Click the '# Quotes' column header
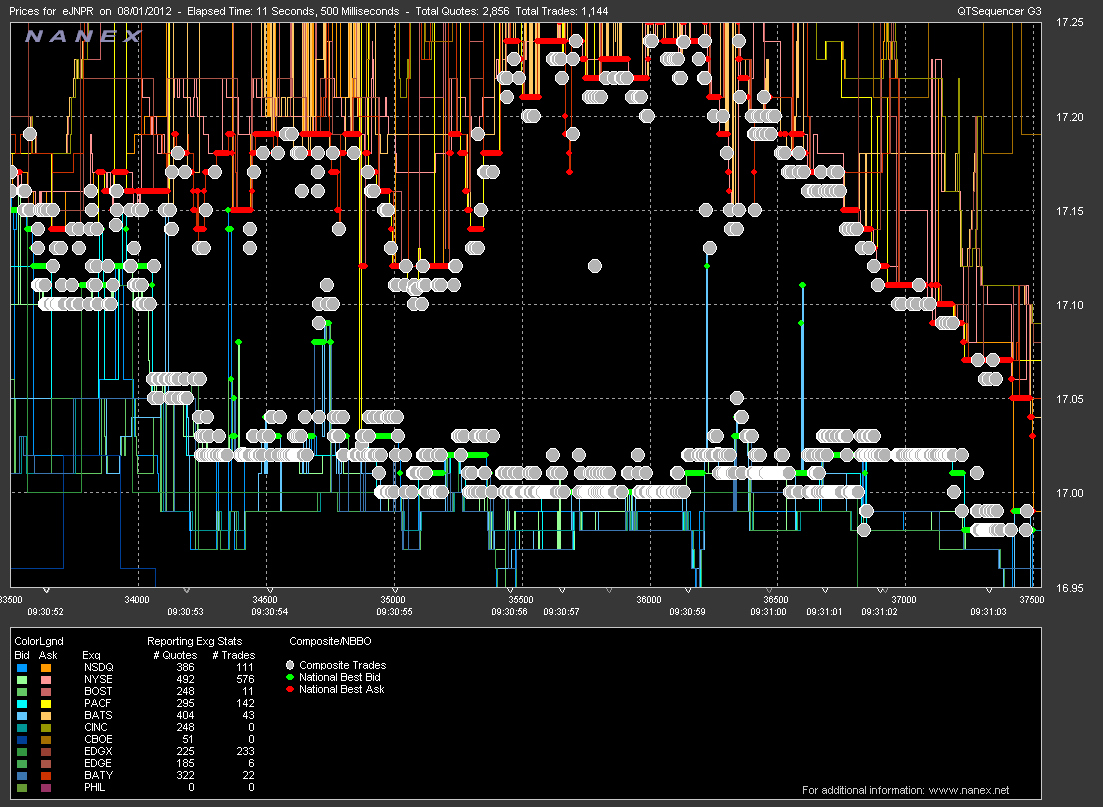 (x=175, y=655)
